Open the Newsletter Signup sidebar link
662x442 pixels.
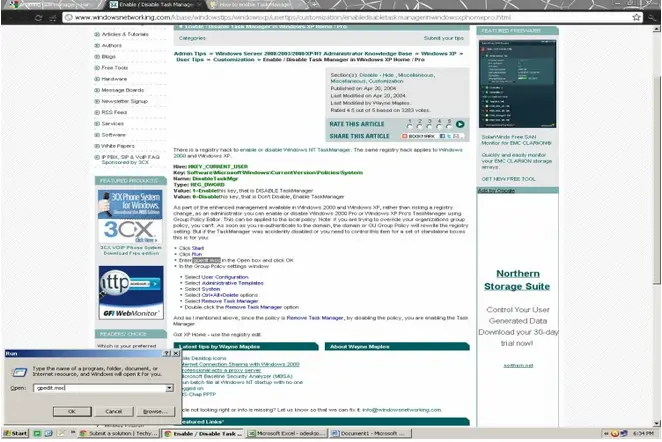[125, 101]
